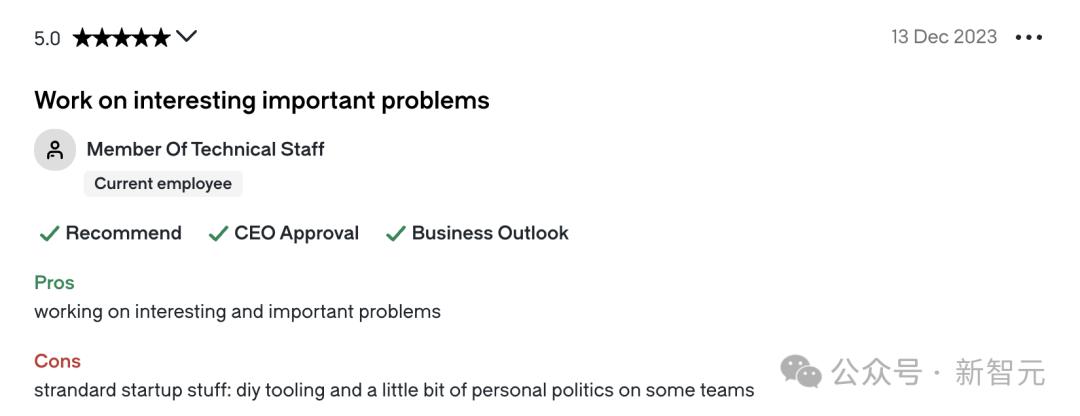Click the Recommend green checkmark
Screen dimensions: 1080x416
[49, 234]
